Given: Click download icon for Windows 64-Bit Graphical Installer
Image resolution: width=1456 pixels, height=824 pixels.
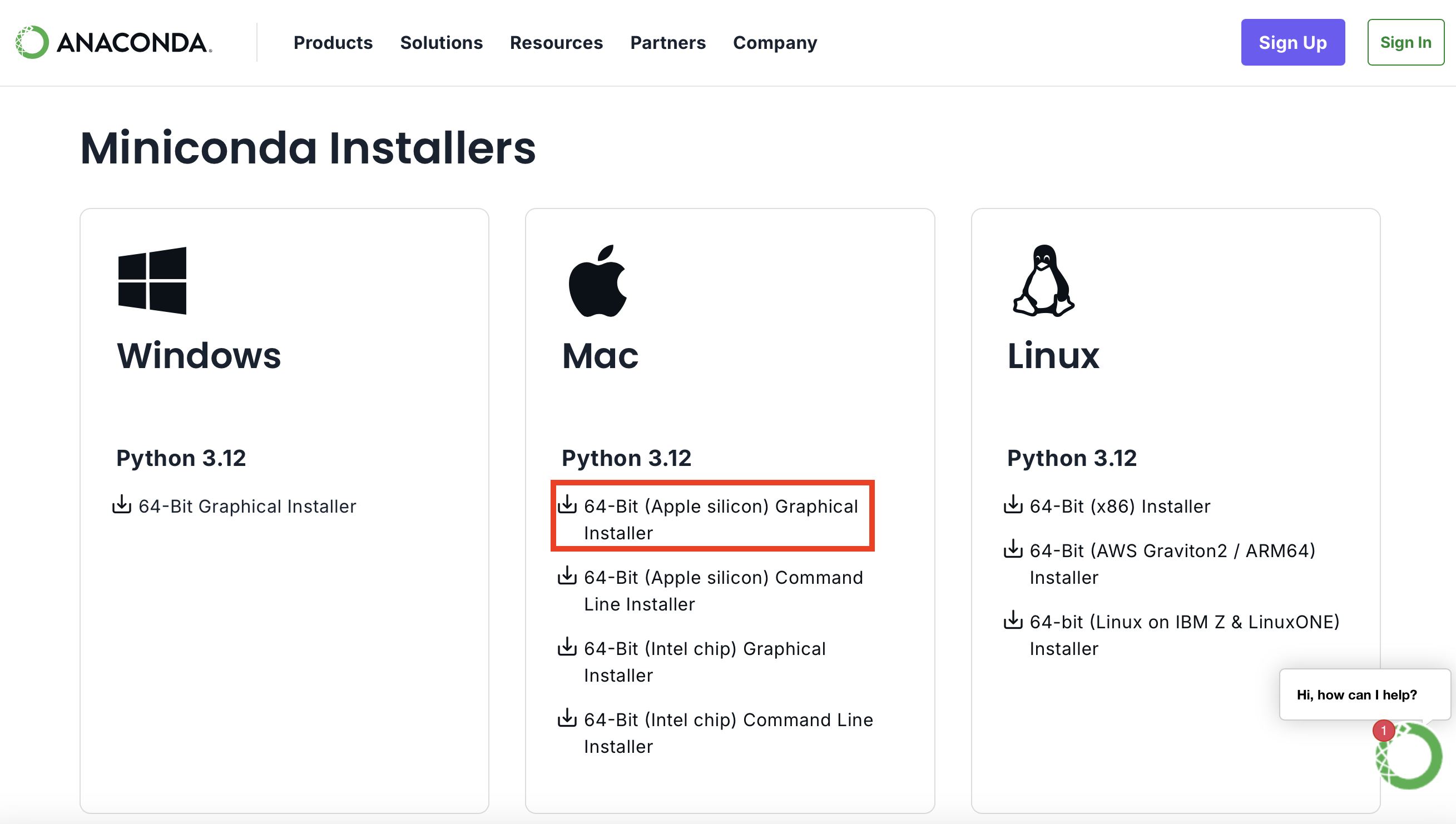Looking at the screenshot, I should point(122,504).
